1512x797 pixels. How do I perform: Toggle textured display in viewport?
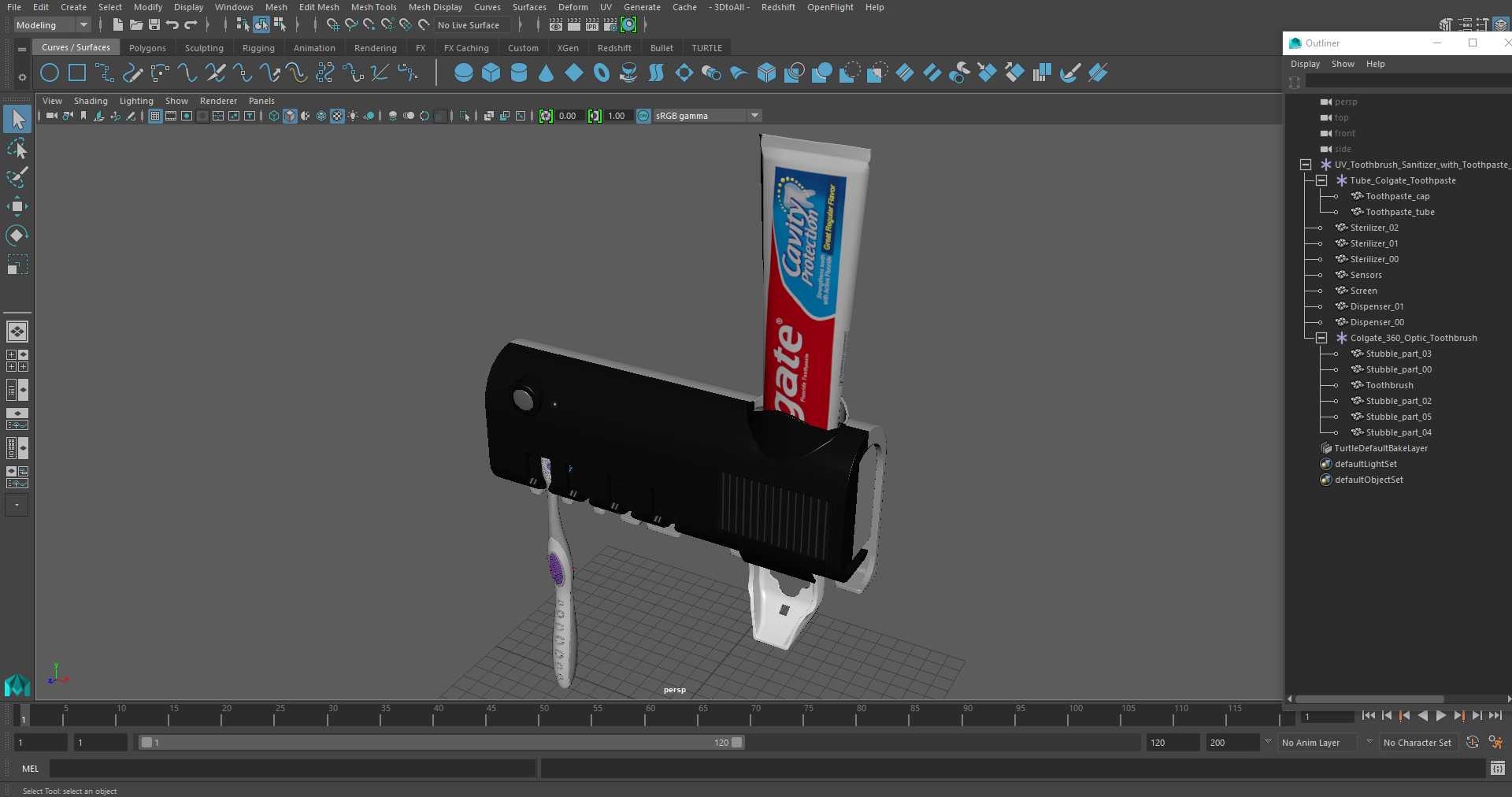point(337,116)
